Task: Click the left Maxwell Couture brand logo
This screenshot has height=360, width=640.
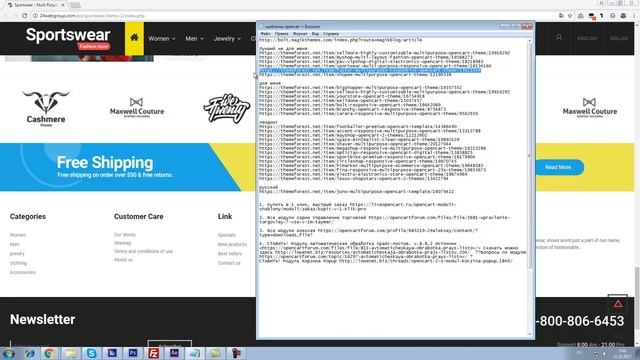Action: point(137,108)
